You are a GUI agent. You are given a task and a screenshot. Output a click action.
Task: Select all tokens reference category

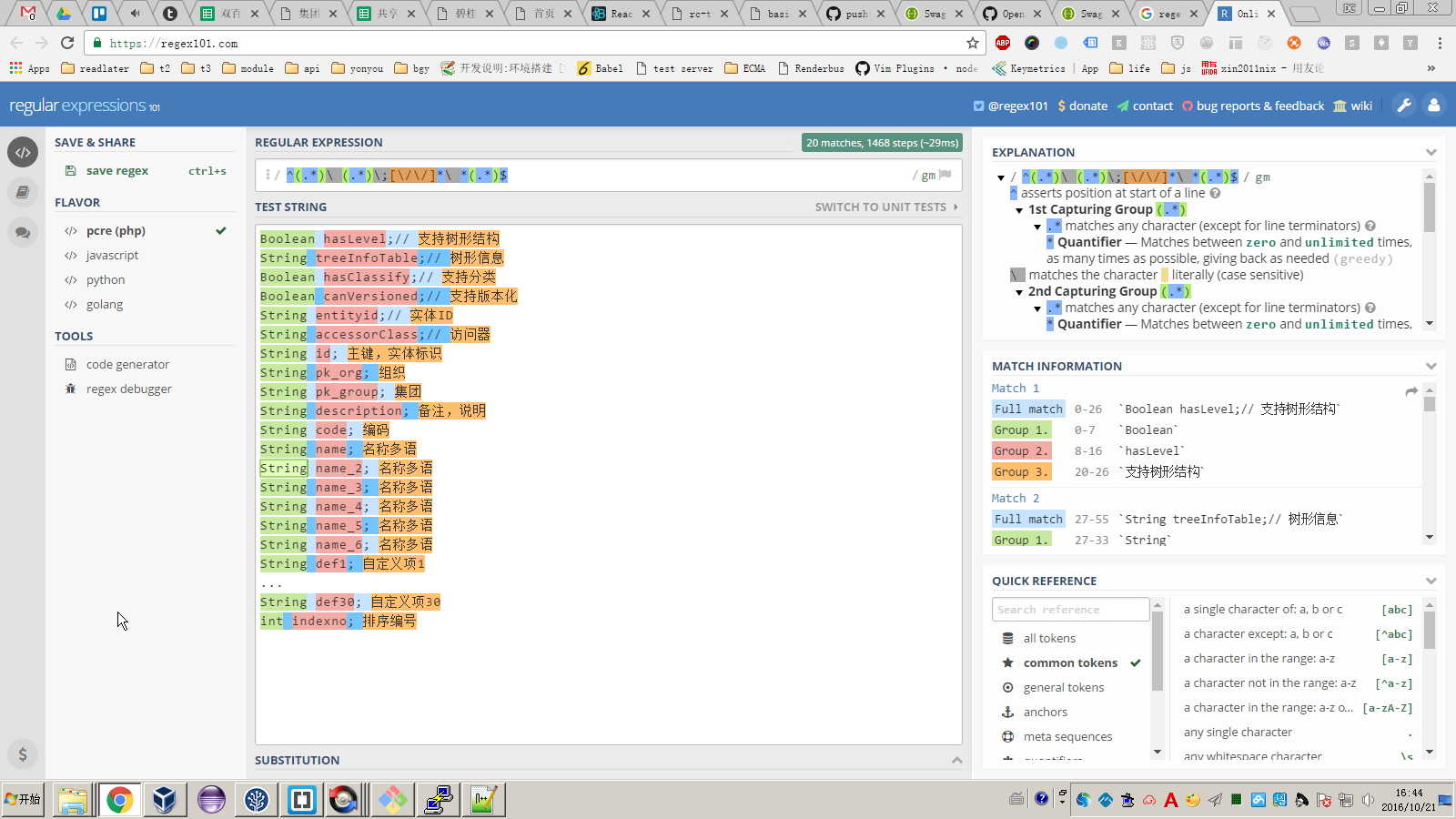point(1049,638)
